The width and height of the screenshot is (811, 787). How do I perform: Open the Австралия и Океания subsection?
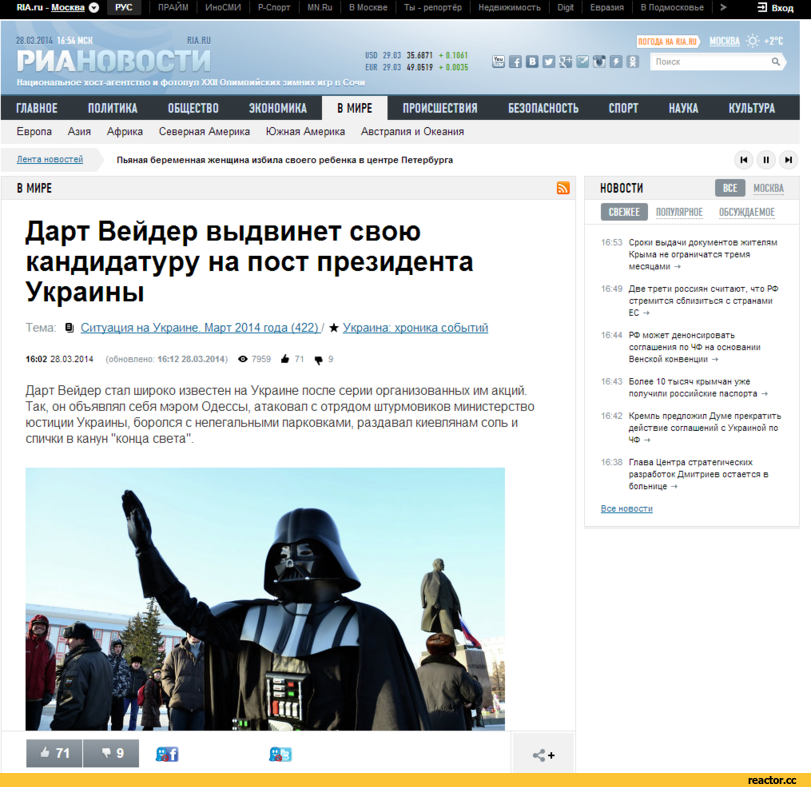(x=412, y=131)
